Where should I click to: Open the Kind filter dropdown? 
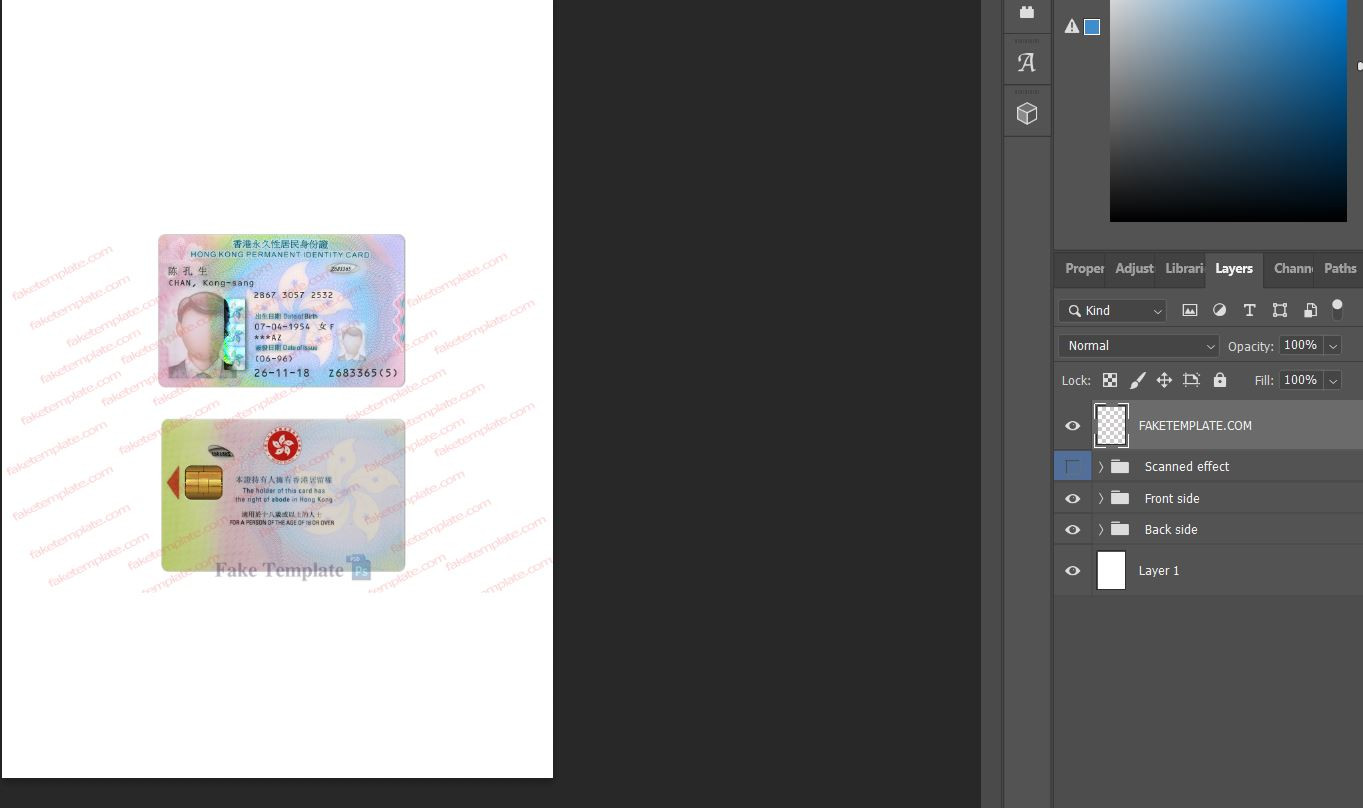tap(1112, 310)
